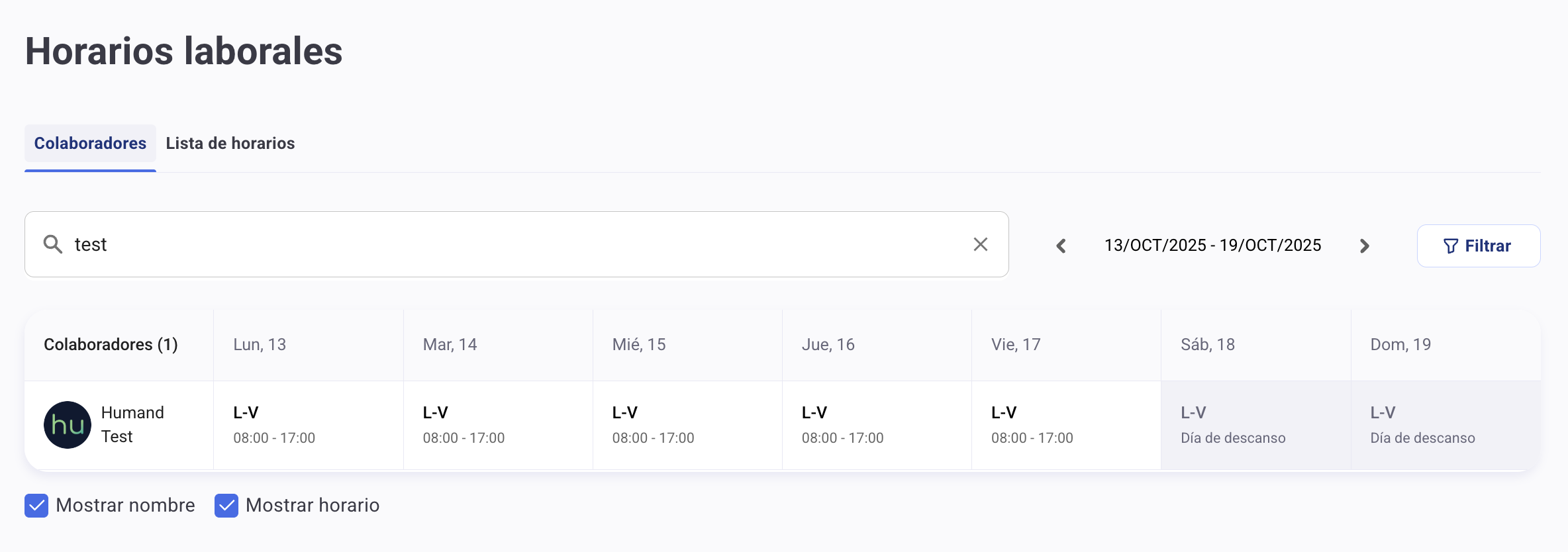This screenshot has width=1568, height=552.
Task: Click the Humand Test collaborator name
Action: 132,424
